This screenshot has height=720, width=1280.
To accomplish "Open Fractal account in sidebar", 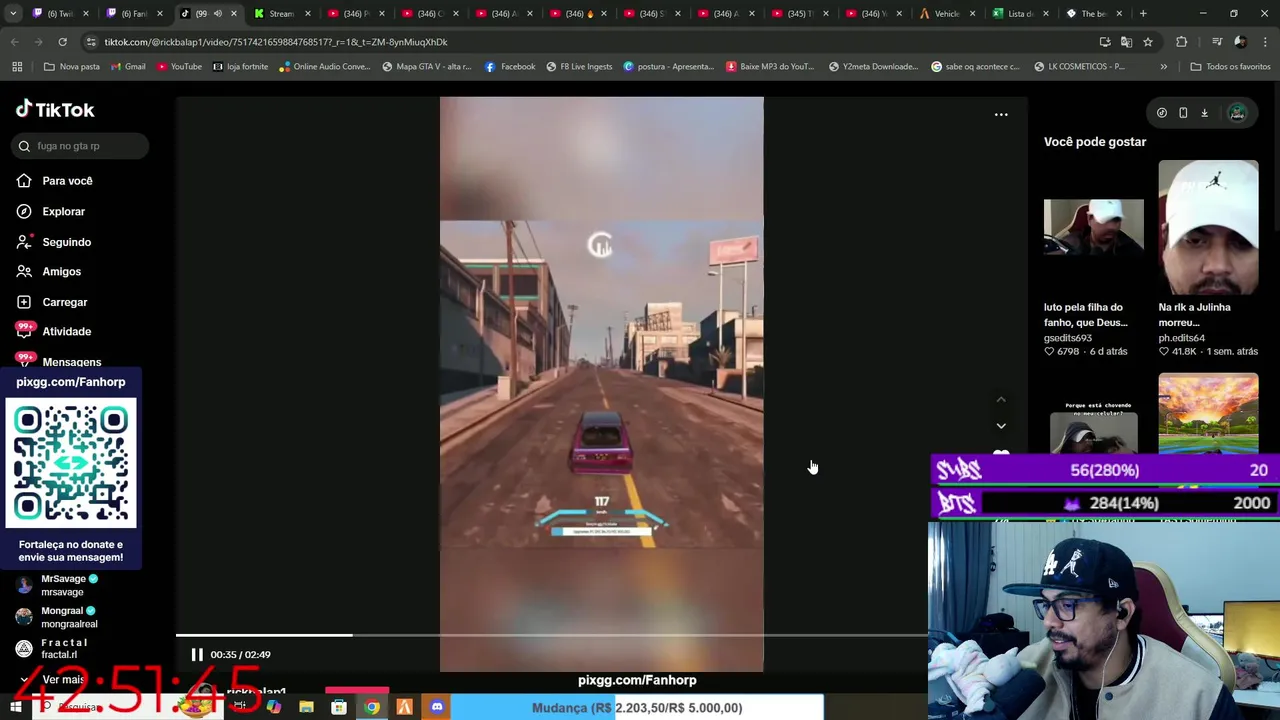I will point(65,648).
